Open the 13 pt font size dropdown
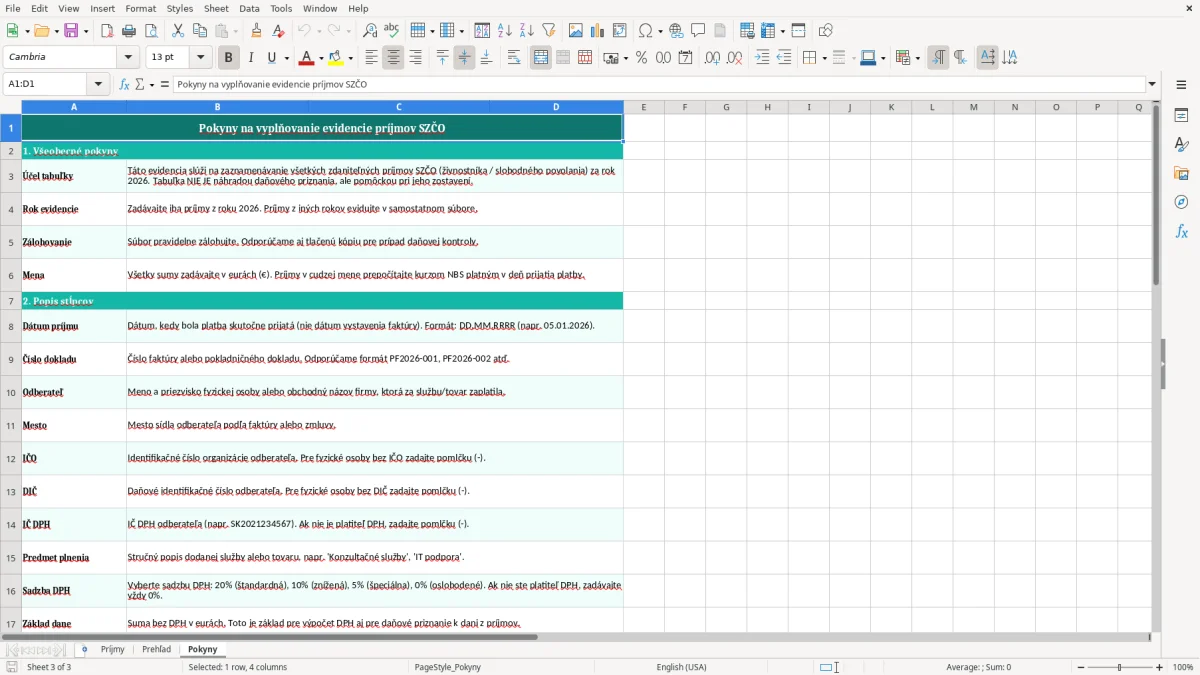 tap(201, 58)
